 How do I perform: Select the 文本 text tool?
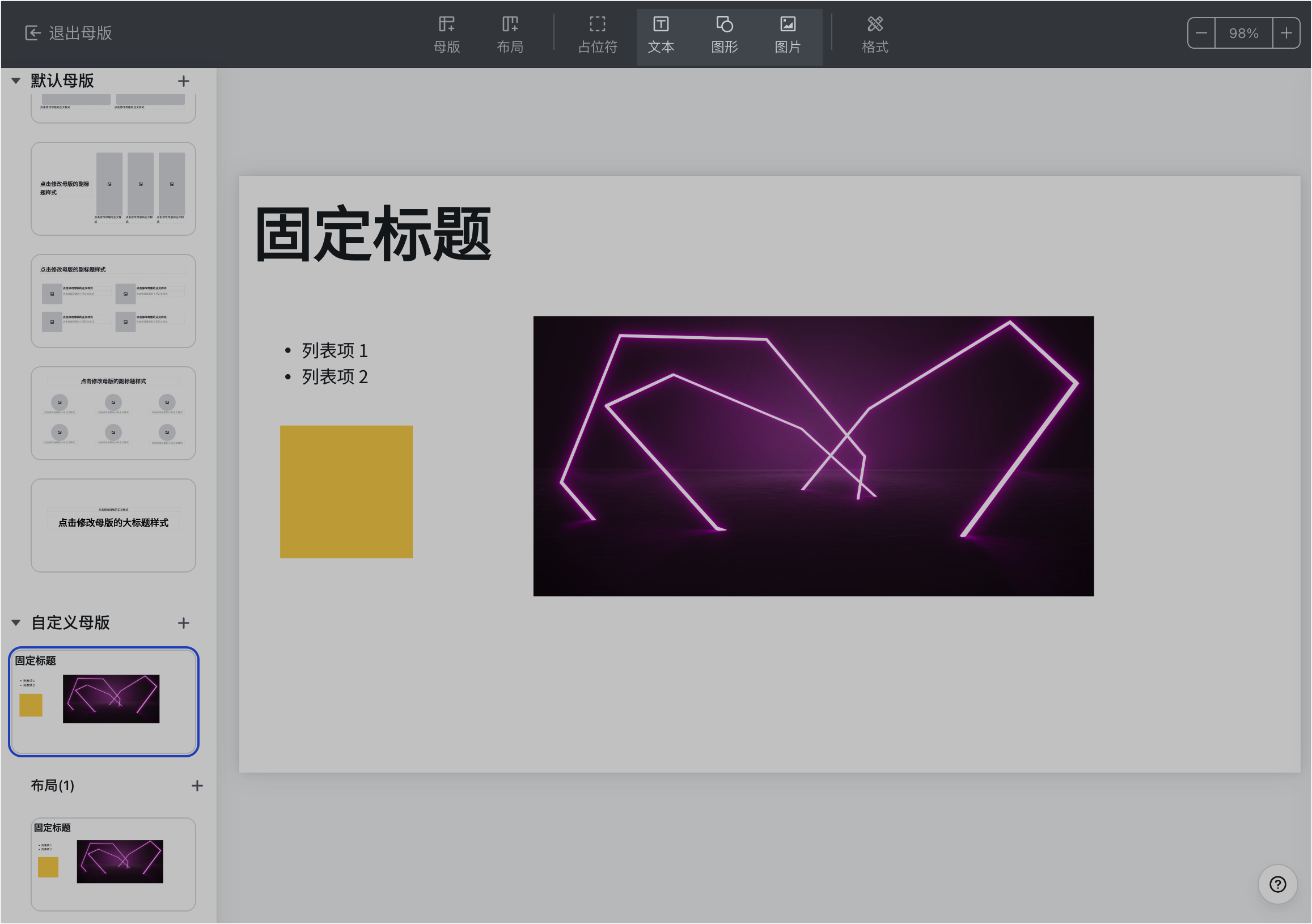[x=661, y=34]
